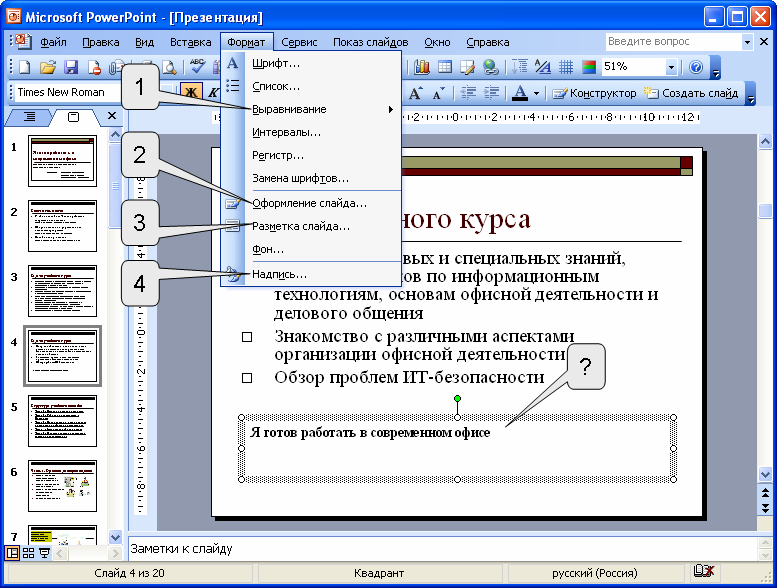The image size is (777, 588).
Task: Insert hyperlink with globe icon
Action: click(x=491, y=67)
